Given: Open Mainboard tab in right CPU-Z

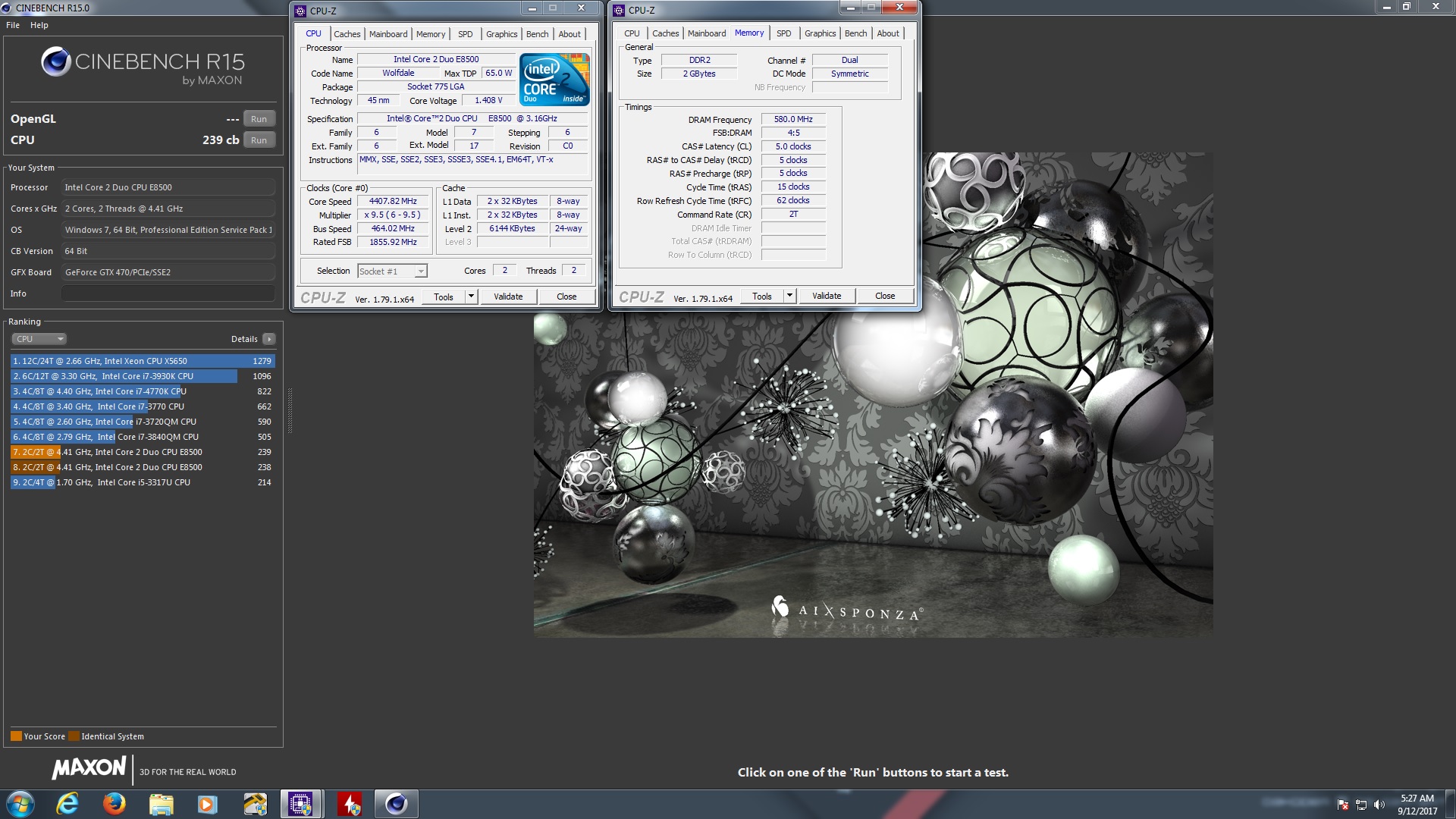Looking at the screenshot, I should (x=707, y=33).
